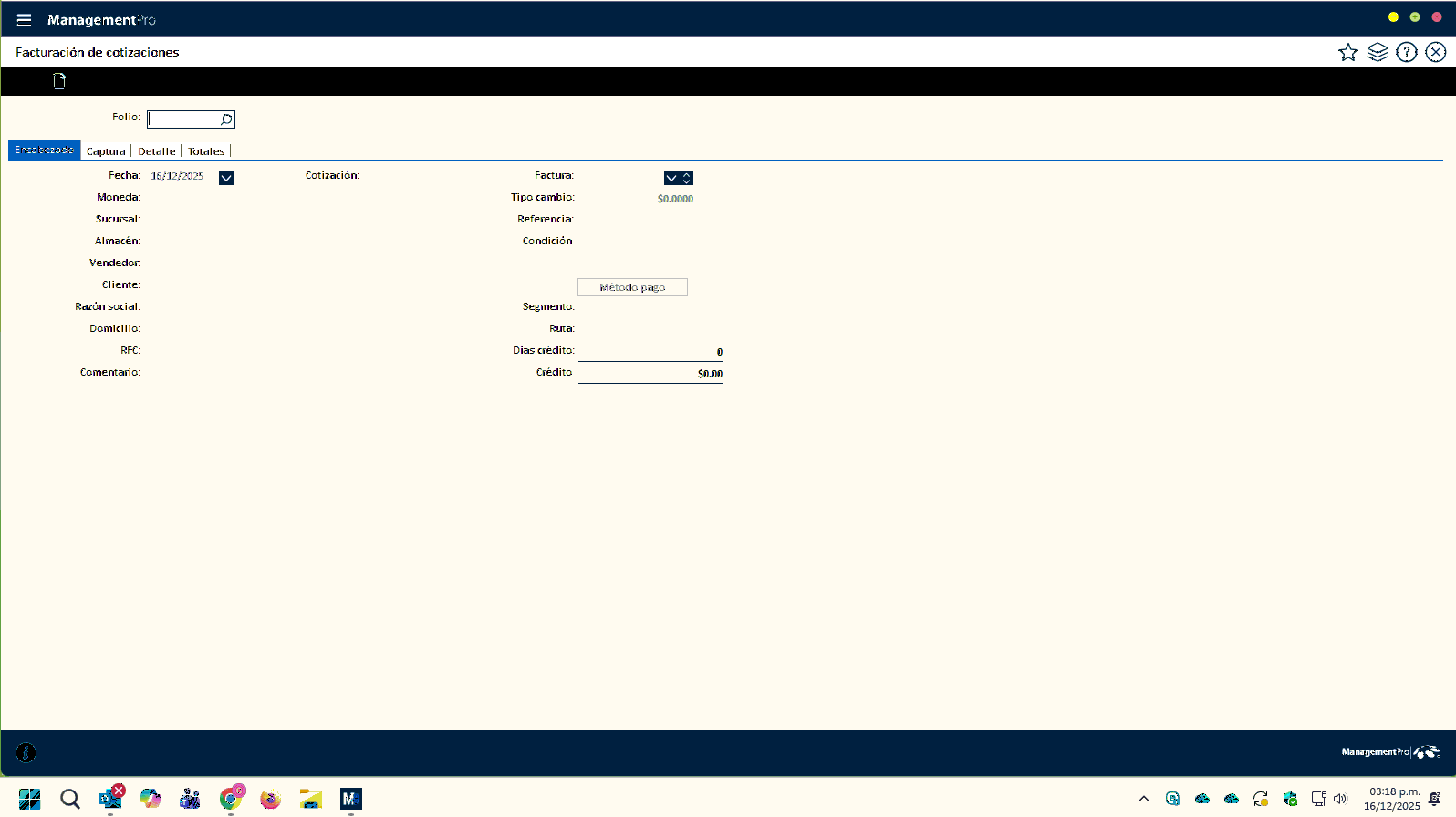Switch to the Captura tab
Screen dimensions: 1456x817
coord(106,151)
